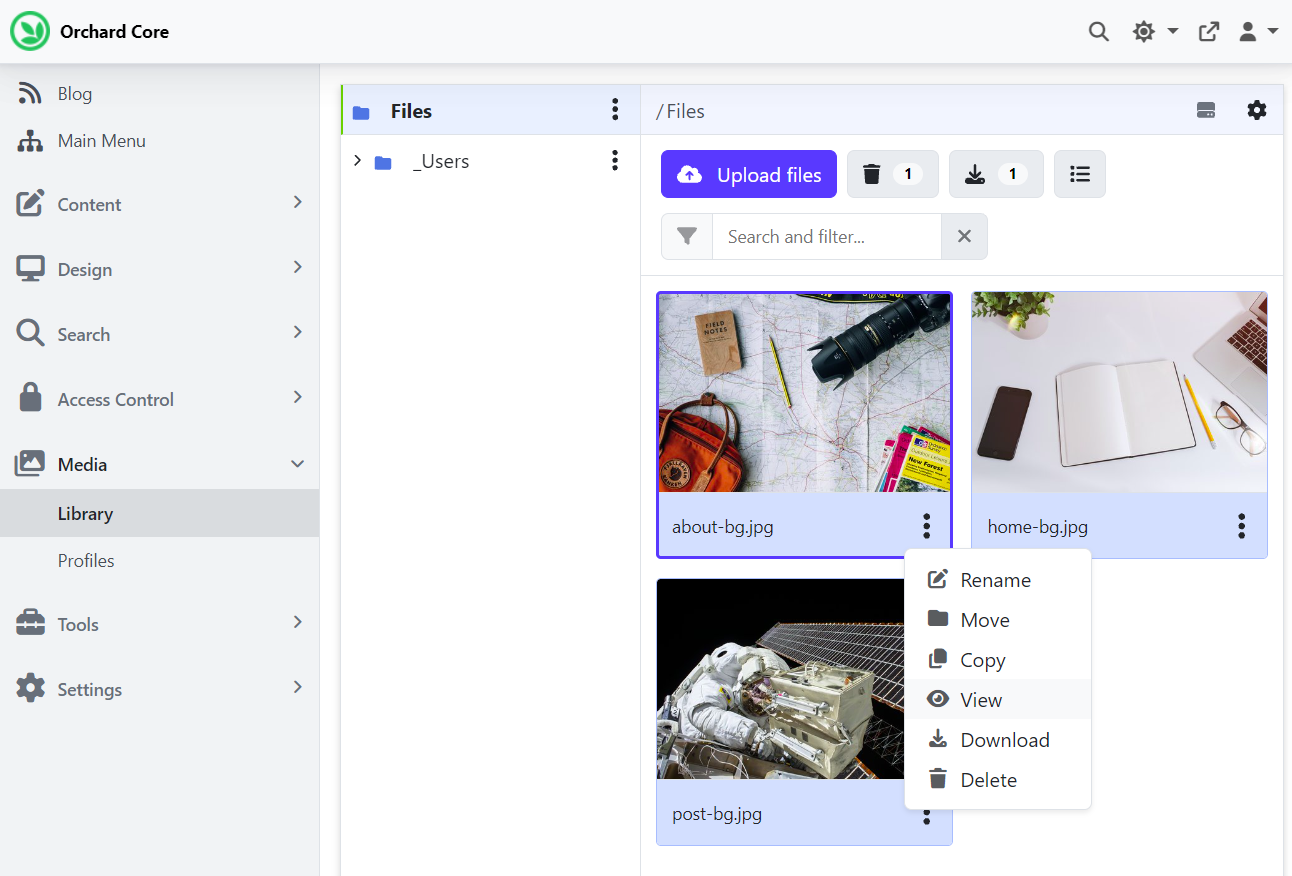
Task: Switch to list view icon
Action: point(1080,174)
